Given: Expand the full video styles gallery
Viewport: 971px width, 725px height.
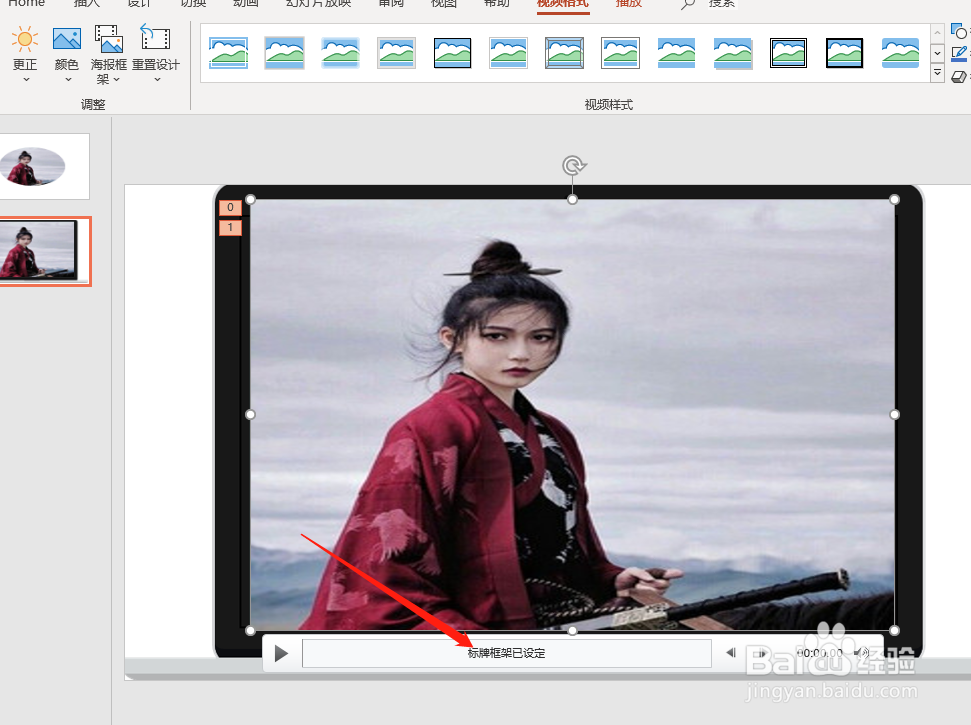Looking at the screenshot, I should [938, 73].
